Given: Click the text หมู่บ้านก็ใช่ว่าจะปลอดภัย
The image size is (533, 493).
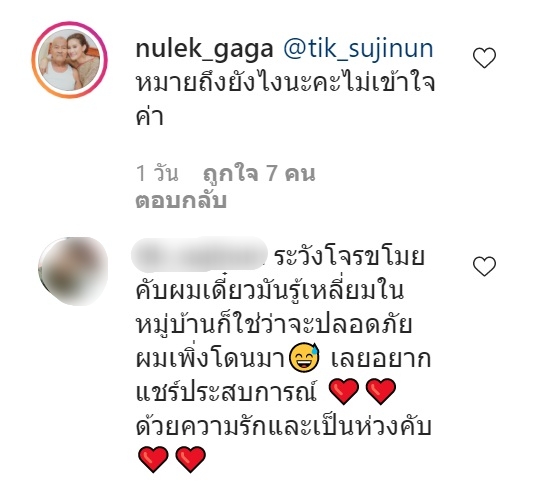Looking at the screenshot, I should [x=274, y=324].
